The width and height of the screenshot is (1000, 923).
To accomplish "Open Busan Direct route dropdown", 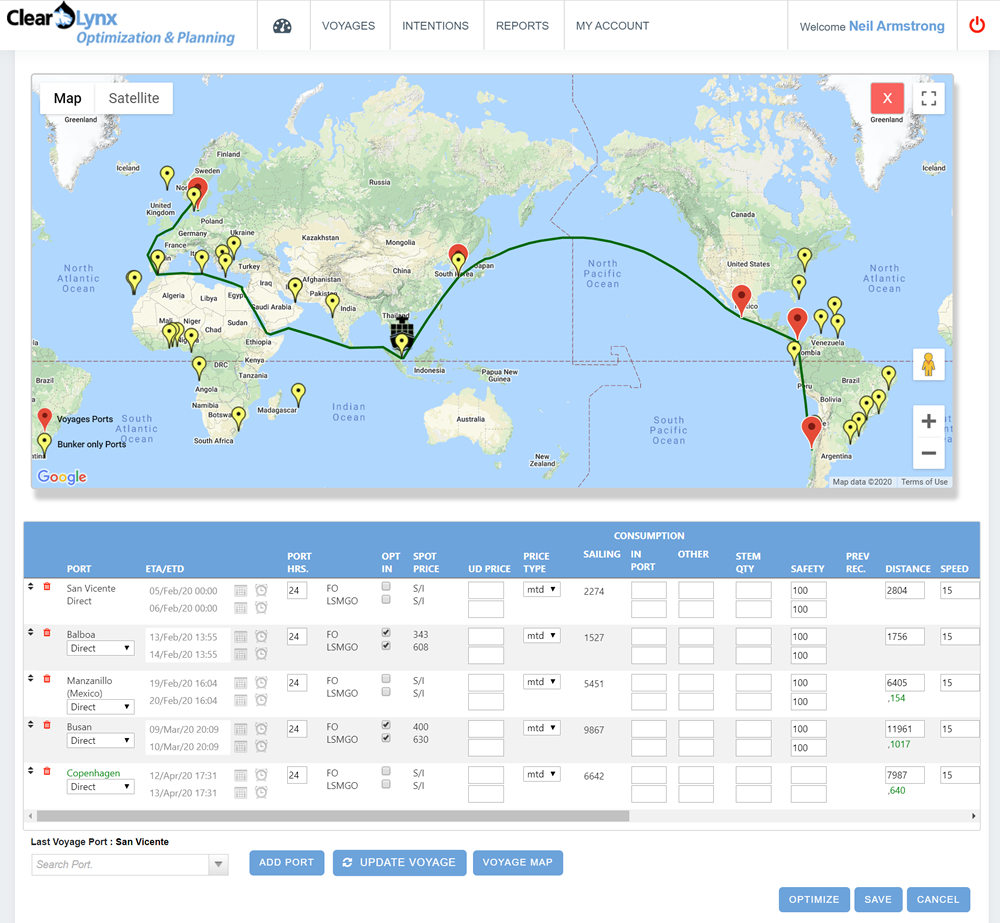I will (101, 741).
